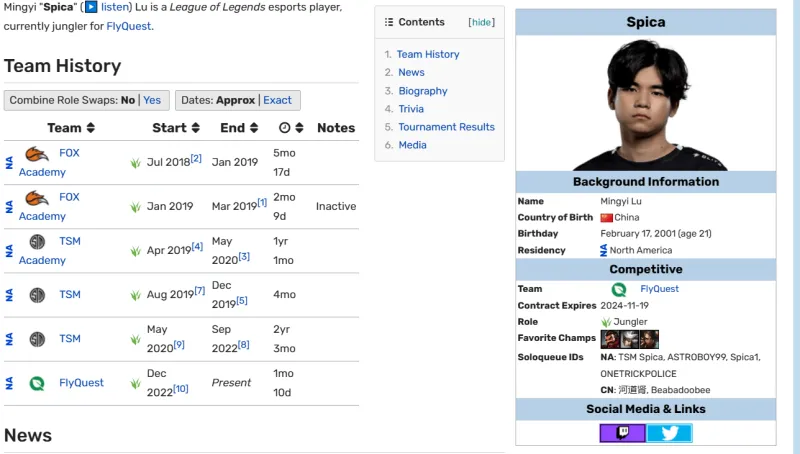Viewport: 800px width, 454px height.
Task: Click the 'Inactive' note cell
Action: tap(336, 206)
